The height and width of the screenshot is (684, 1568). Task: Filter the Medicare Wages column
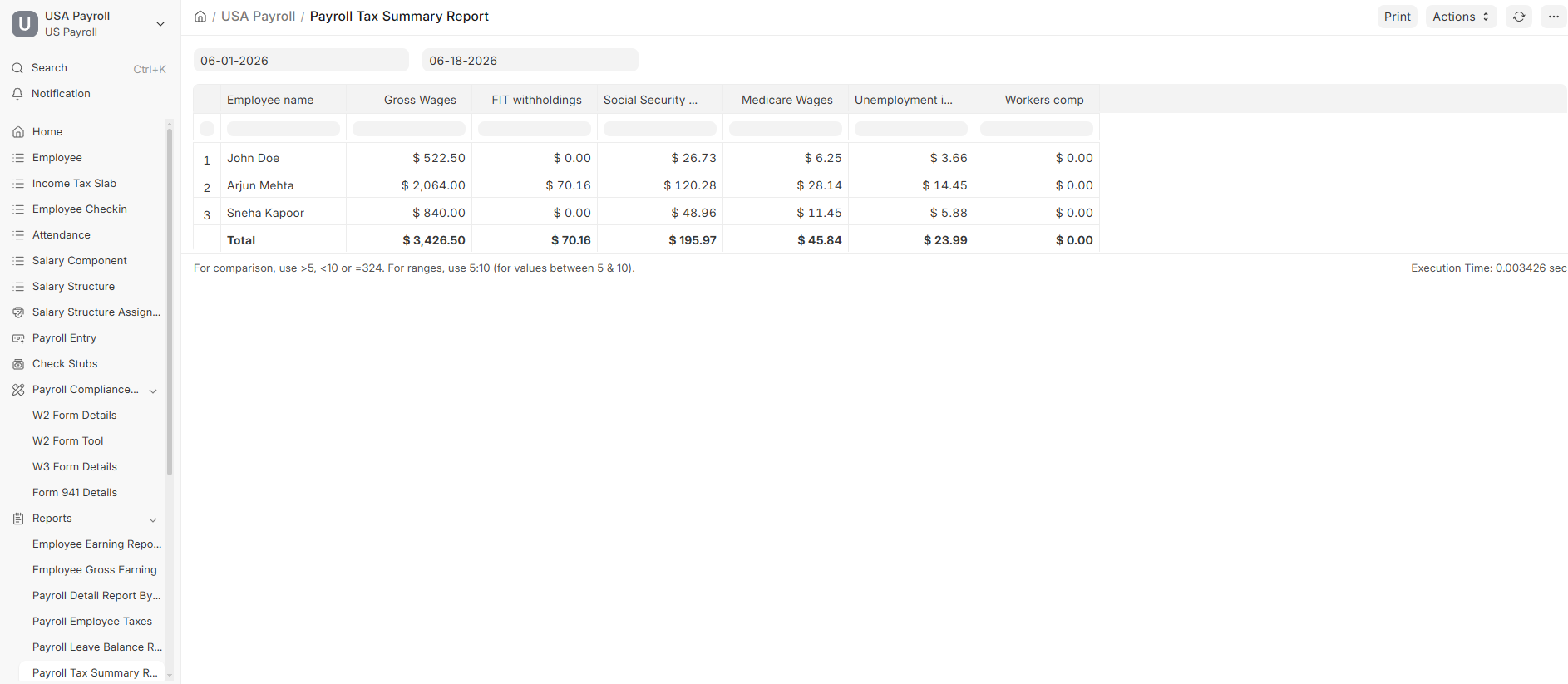coord(786,129)
